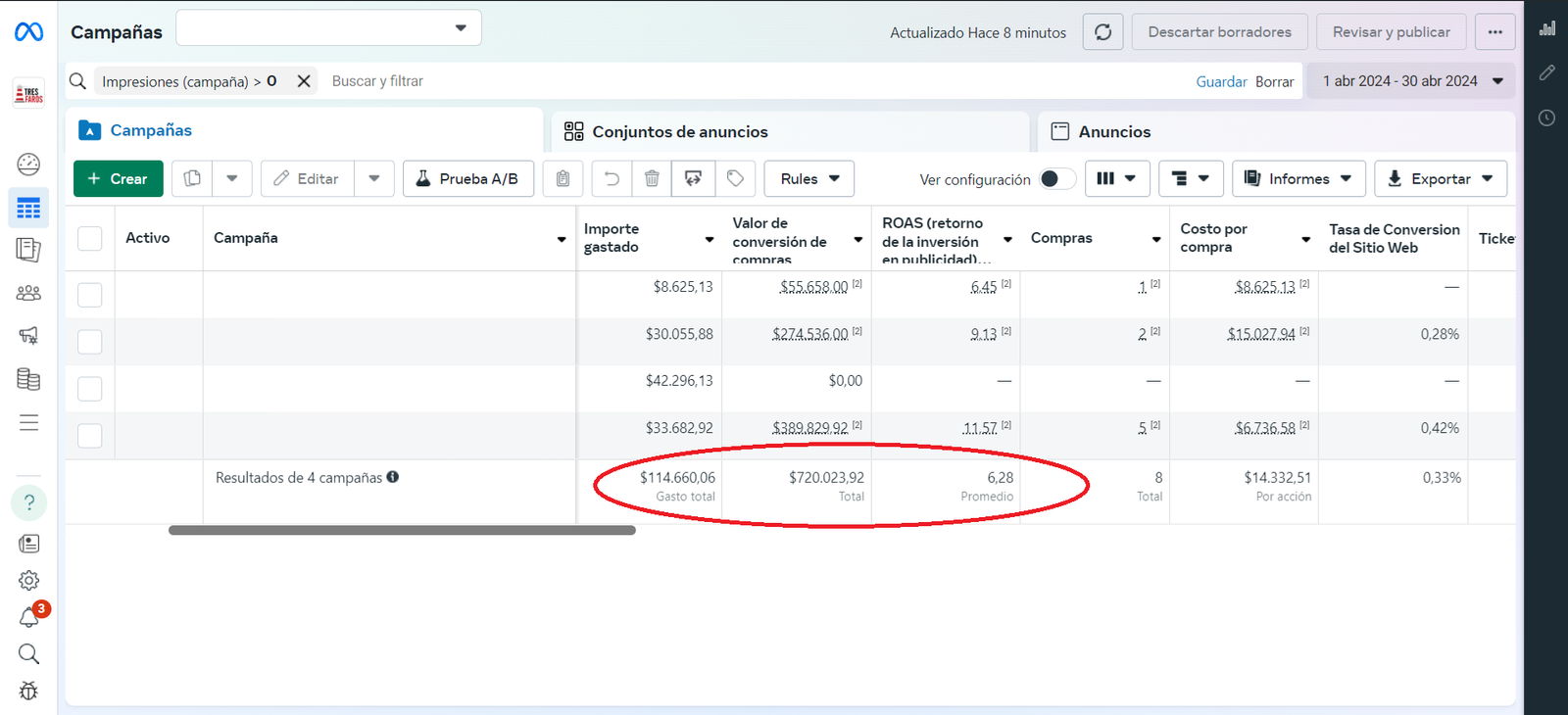This screenshot has width=1568, height=715.
Task: Open the date range 1 abr - 30 abr dropdown
Action: coord(1411,81)
